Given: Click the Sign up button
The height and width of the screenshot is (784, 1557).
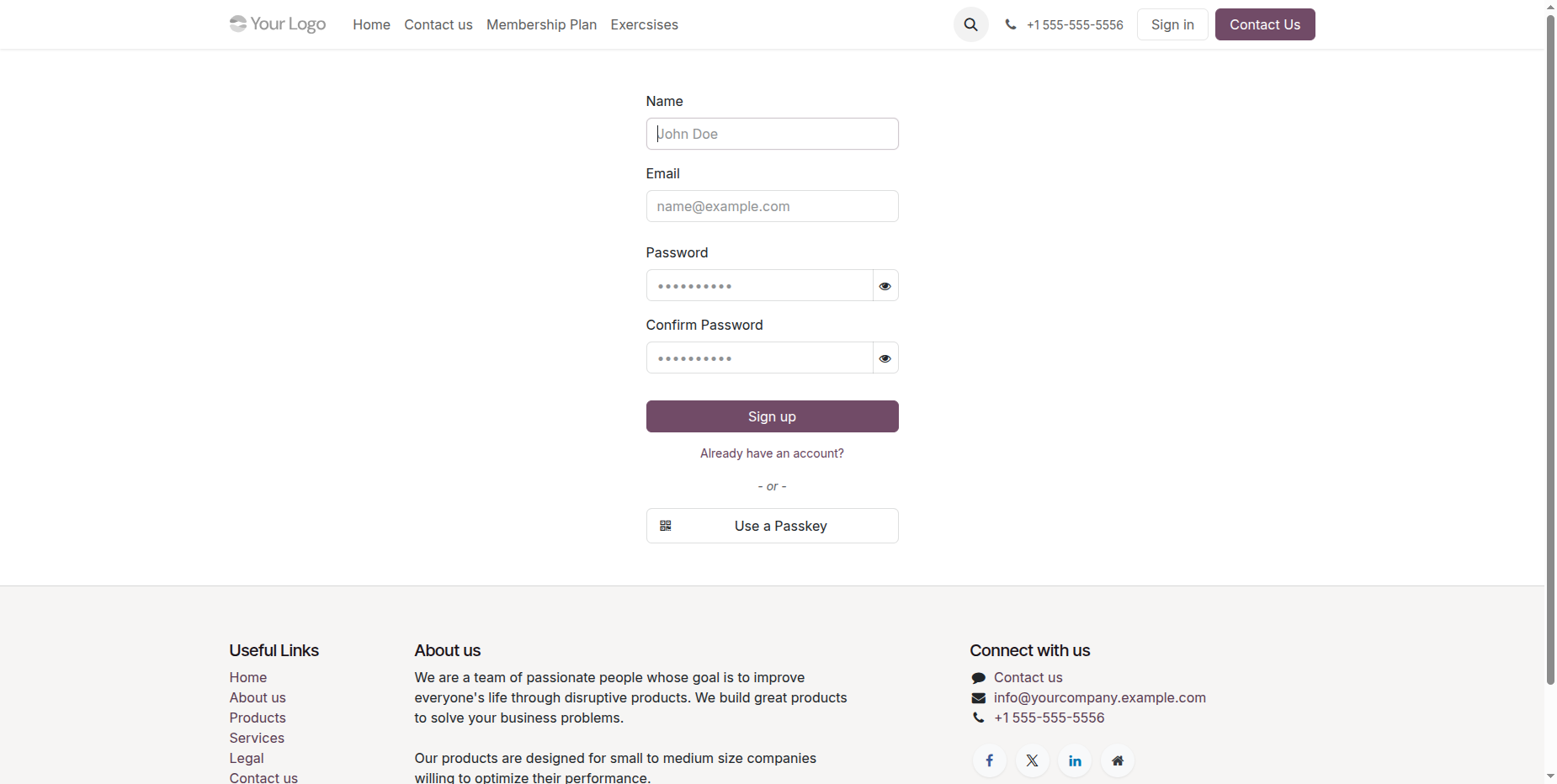Looking at the screenshot, I should [772, 416].
